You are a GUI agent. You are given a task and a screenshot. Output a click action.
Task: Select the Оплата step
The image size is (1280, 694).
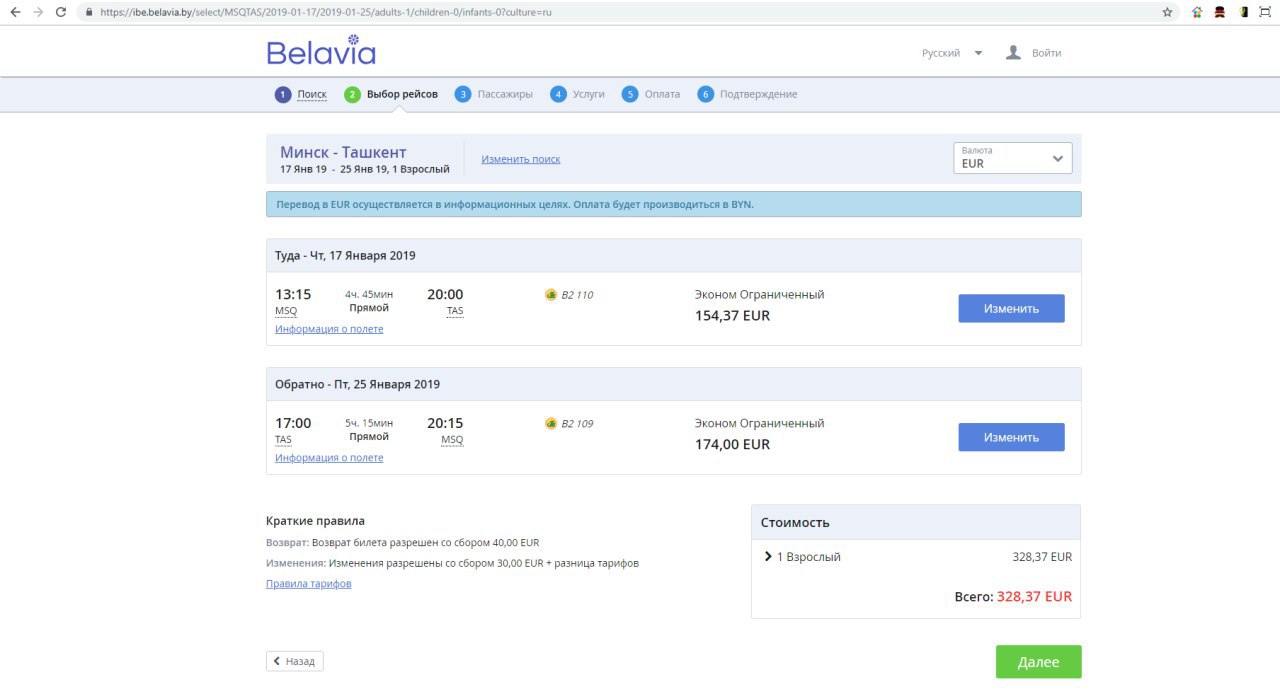pyautogui.click(x=662, y=94)
